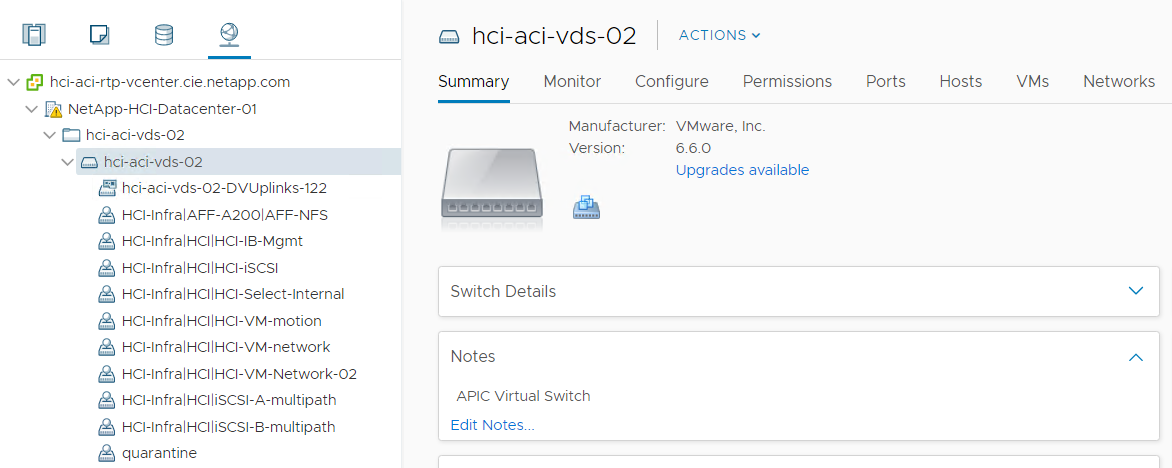This screenshot has height=468, width=1172.
Task: Open the Hosts and Clusters inventory icon
Action: (34, 35)
